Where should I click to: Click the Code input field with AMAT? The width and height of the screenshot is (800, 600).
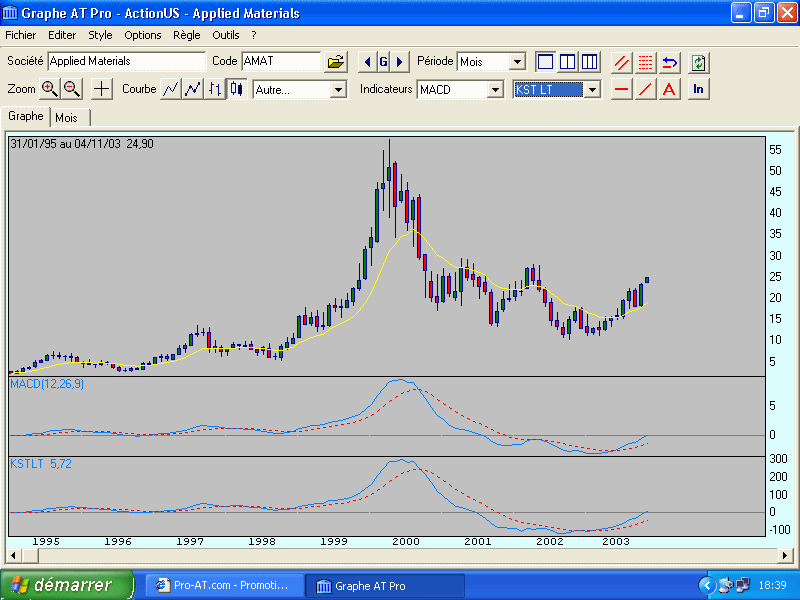click(281, 61)
